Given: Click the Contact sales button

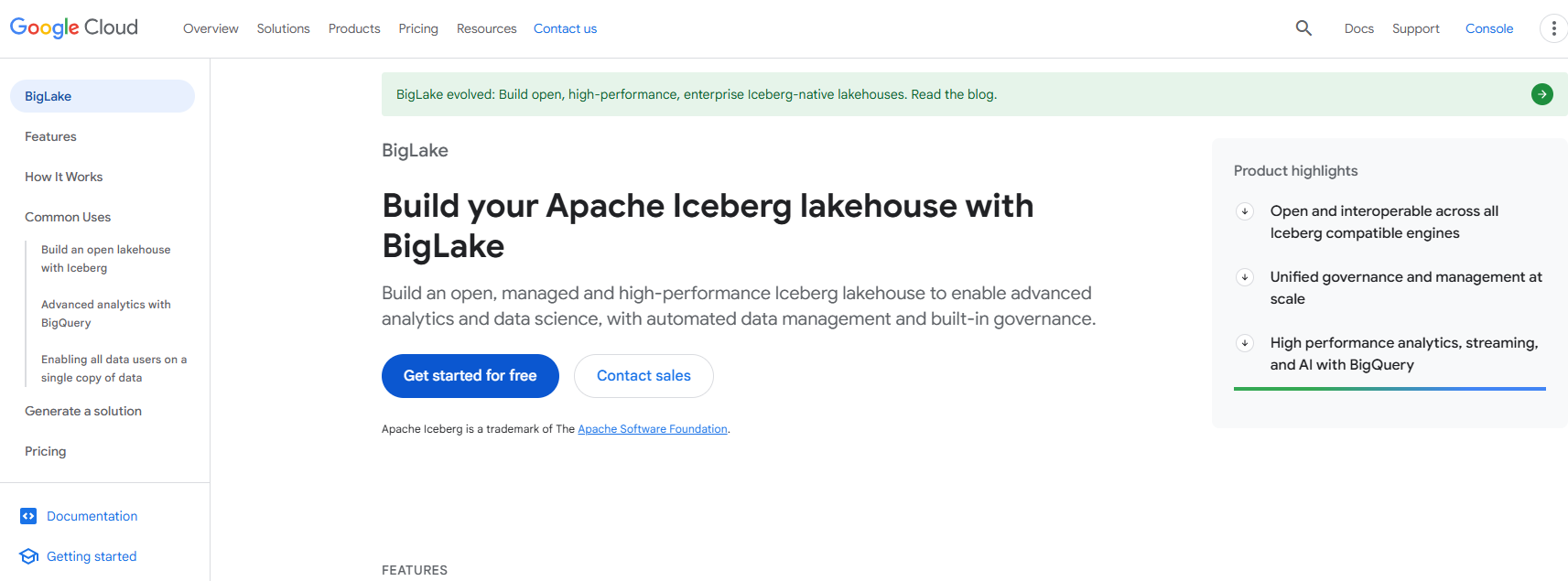Looking at the screenshot, I should point(643,376).
